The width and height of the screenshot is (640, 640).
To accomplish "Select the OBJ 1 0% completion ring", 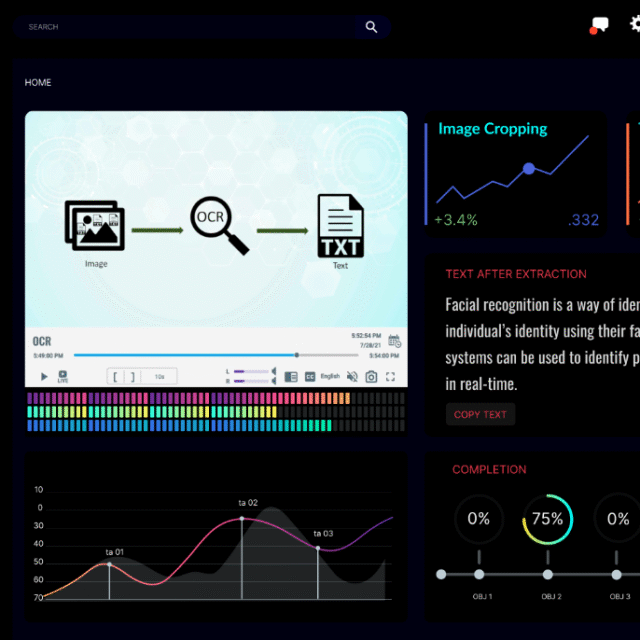I will pos(479,519).
